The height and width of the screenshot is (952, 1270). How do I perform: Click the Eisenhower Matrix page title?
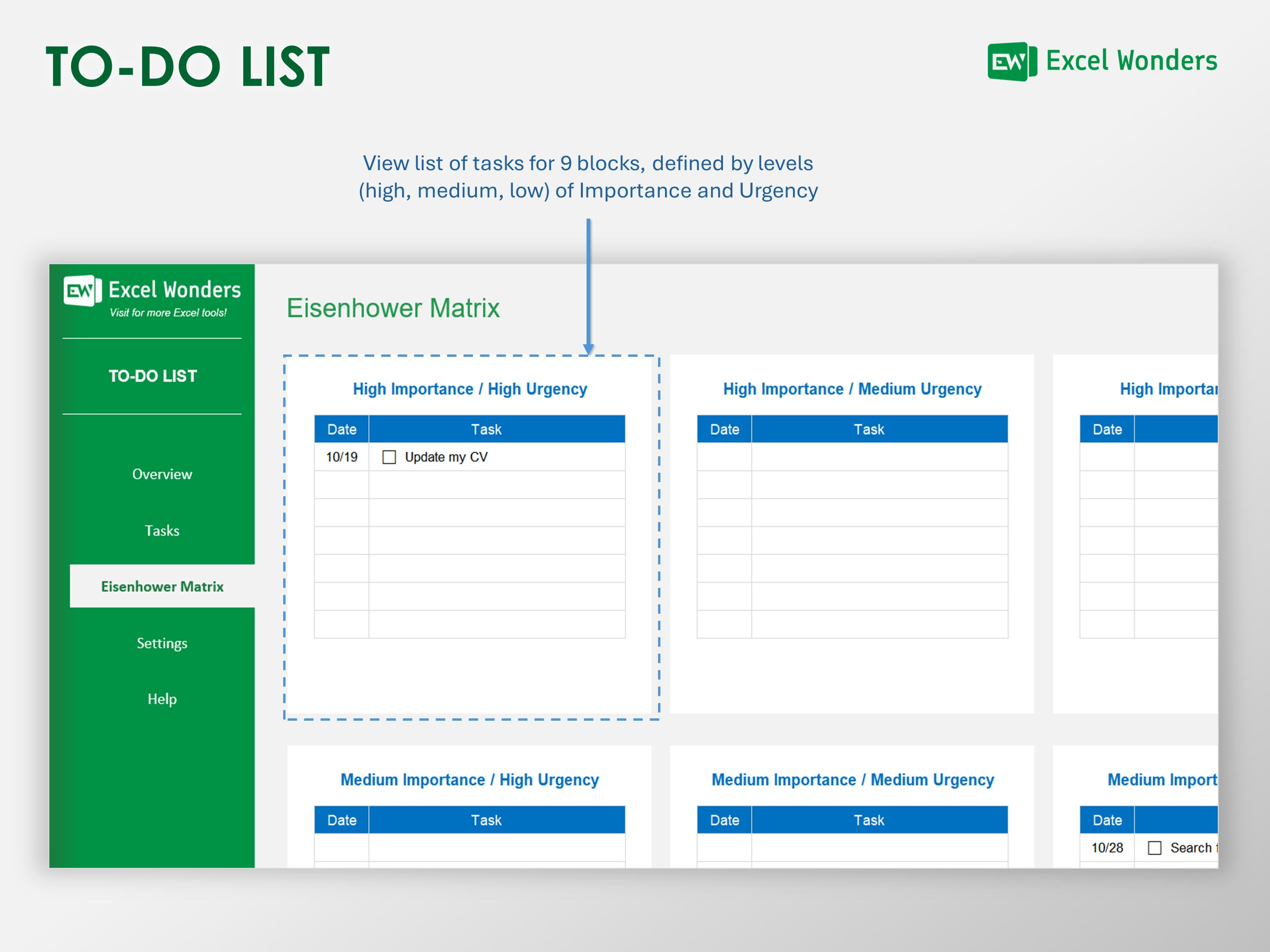[394, 308]
